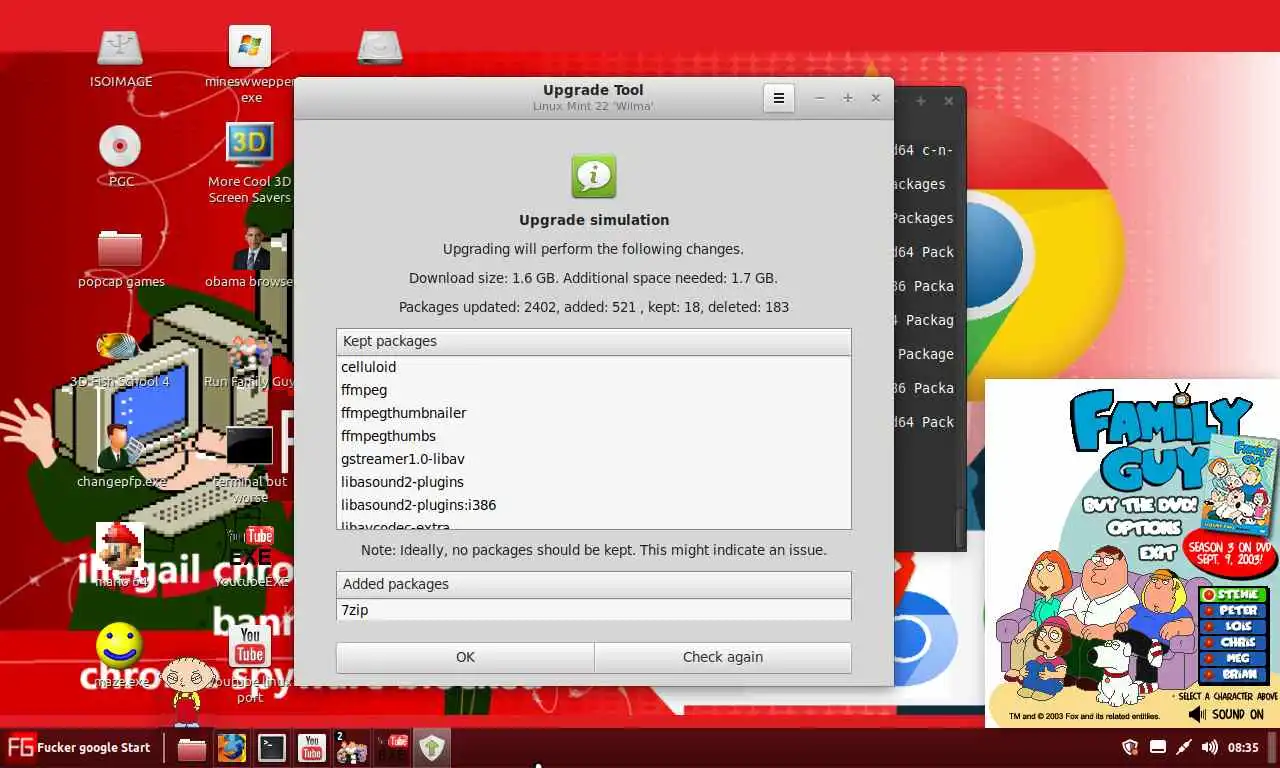Select the gstreamer1.0-libav row

594,459
